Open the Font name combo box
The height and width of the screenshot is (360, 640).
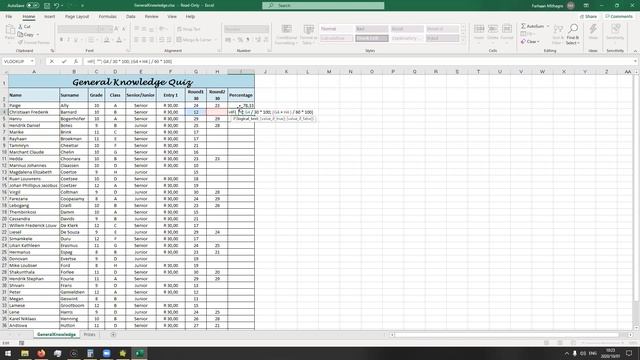[x=78, y=29]
